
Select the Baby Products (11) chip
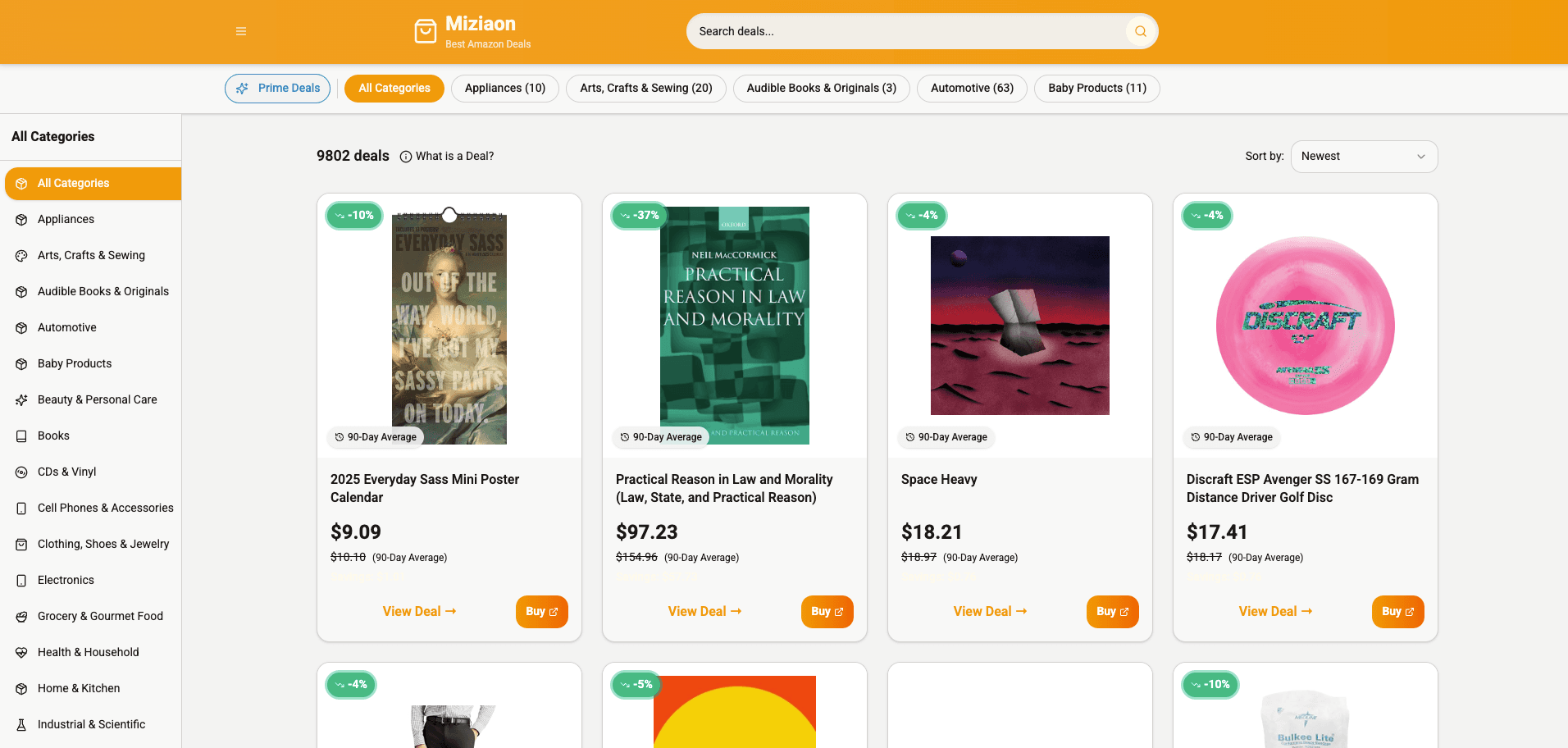(1097, 89)
